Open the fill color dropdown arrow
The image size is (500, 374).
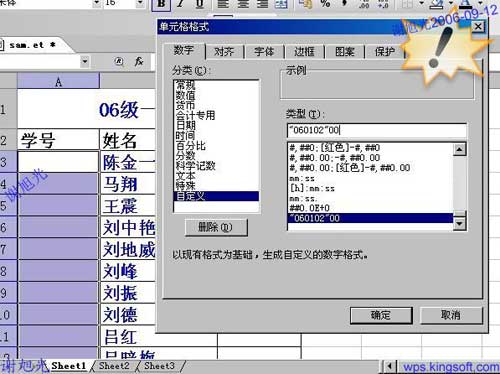[451, 3]
